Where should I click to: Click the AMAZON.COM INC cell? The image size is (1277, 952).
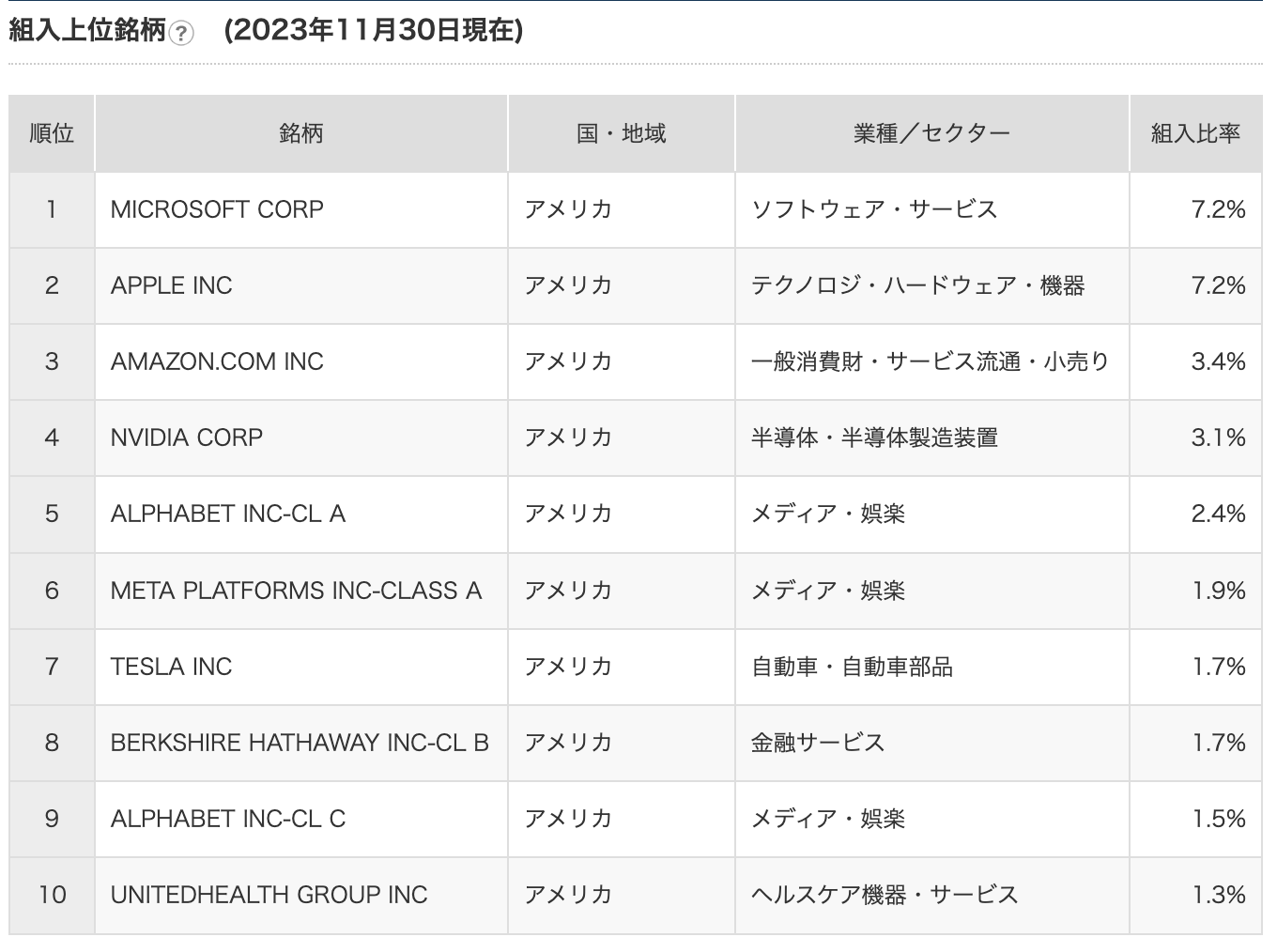click(x=301, y=361)
